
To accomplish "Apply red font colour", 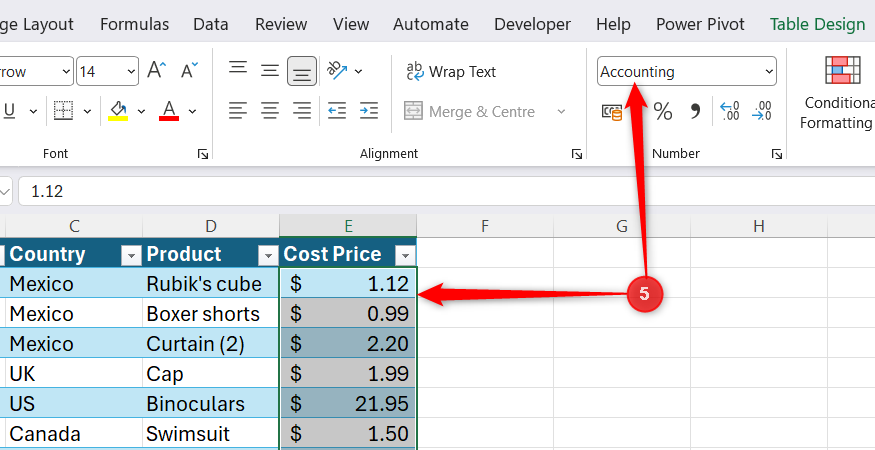I will click(169, 111).
